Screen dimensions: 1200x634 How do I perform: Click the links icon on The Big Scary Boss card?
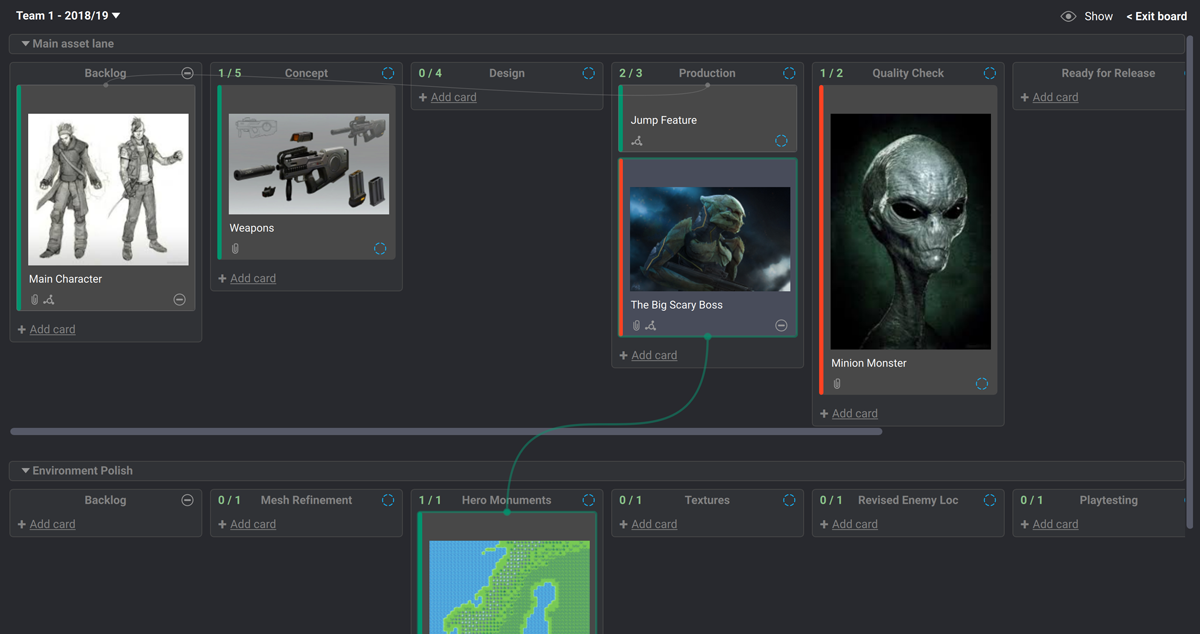coord(651,326)
